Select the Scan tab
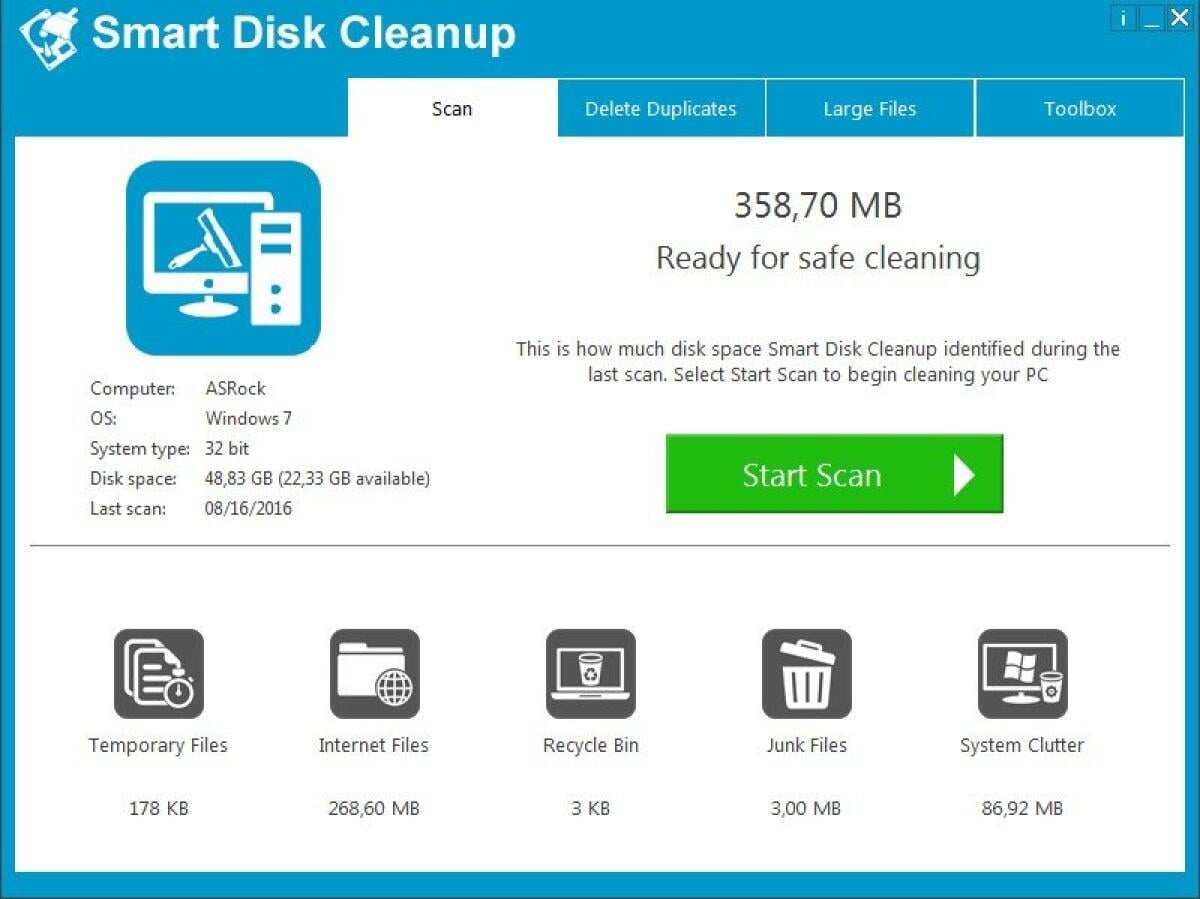1200x899 pixels. pos(451,108)
